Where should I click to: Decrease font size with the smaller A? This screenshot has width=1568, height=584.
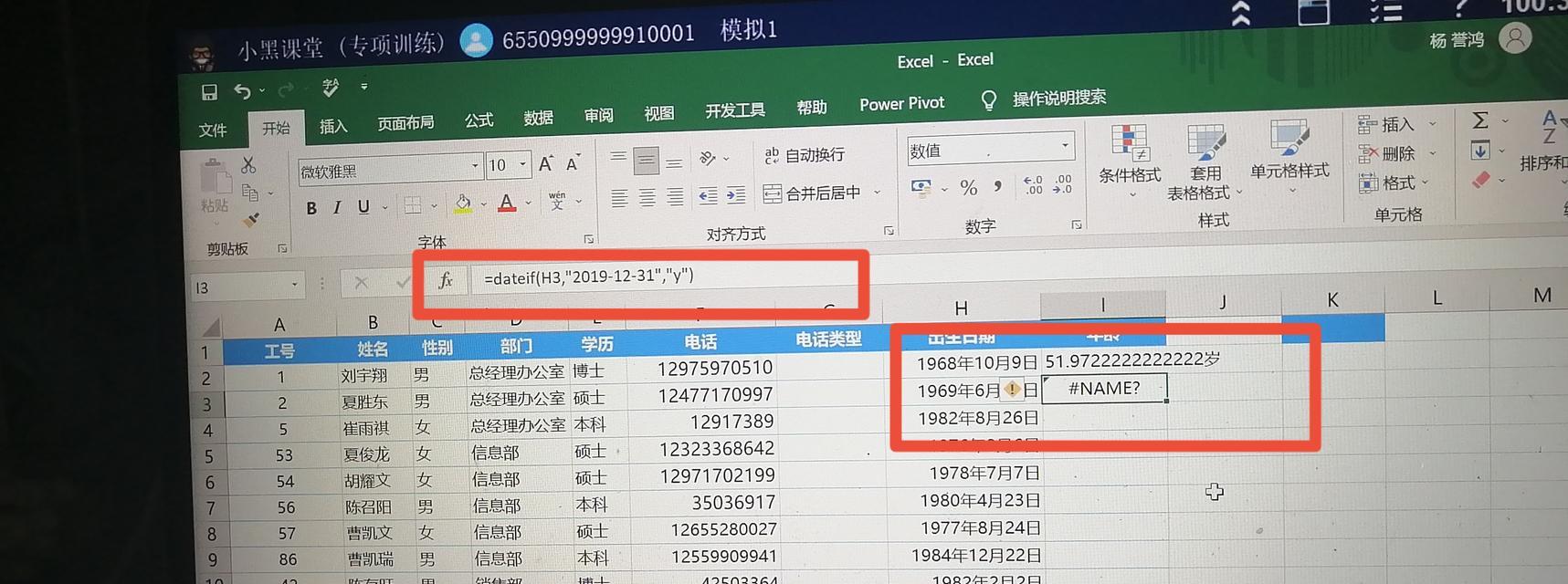[x=573, y=163]
